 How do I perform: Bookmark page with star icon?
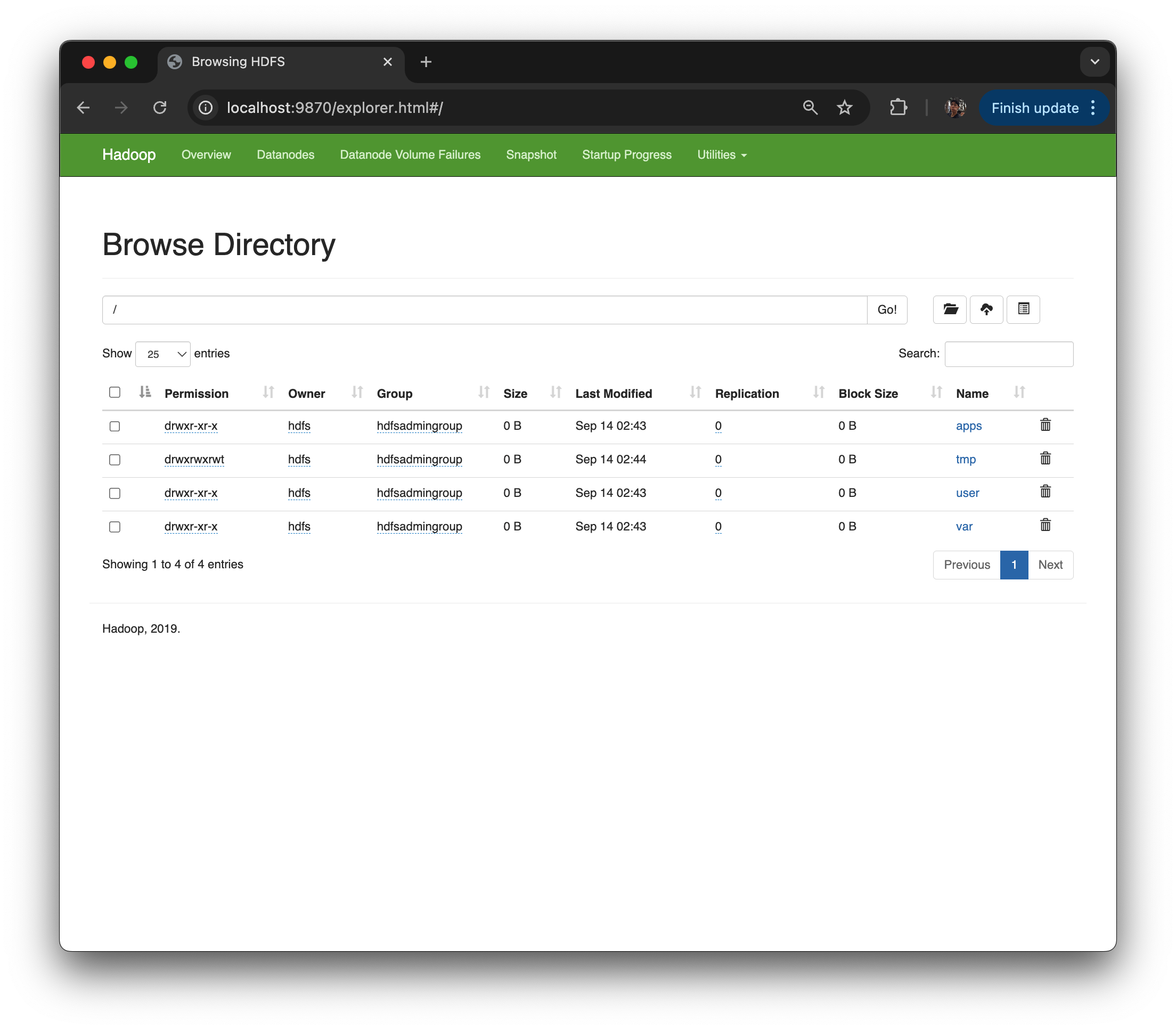point(844,108)
